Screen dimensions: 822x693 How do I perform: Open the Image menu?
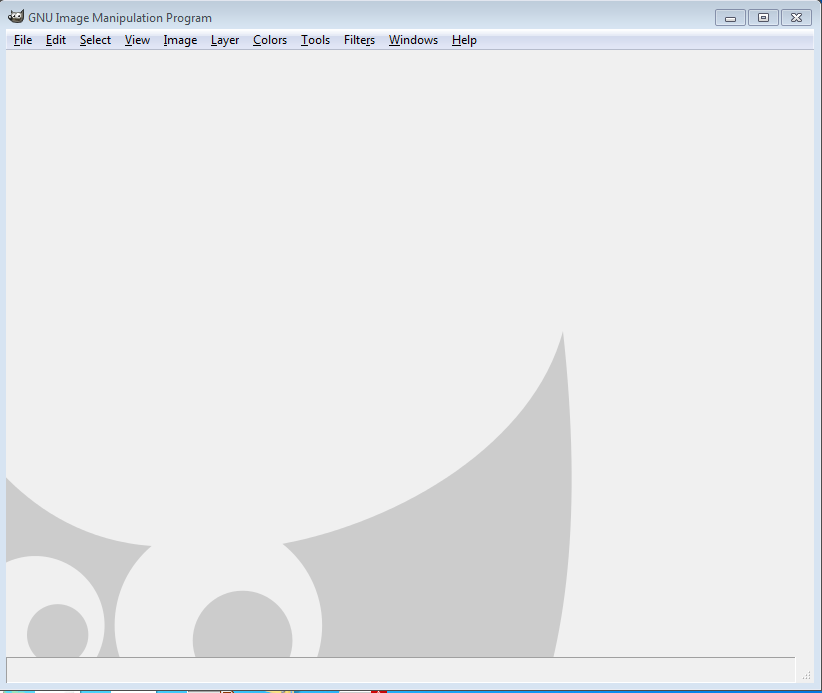[x=180, y=40]
